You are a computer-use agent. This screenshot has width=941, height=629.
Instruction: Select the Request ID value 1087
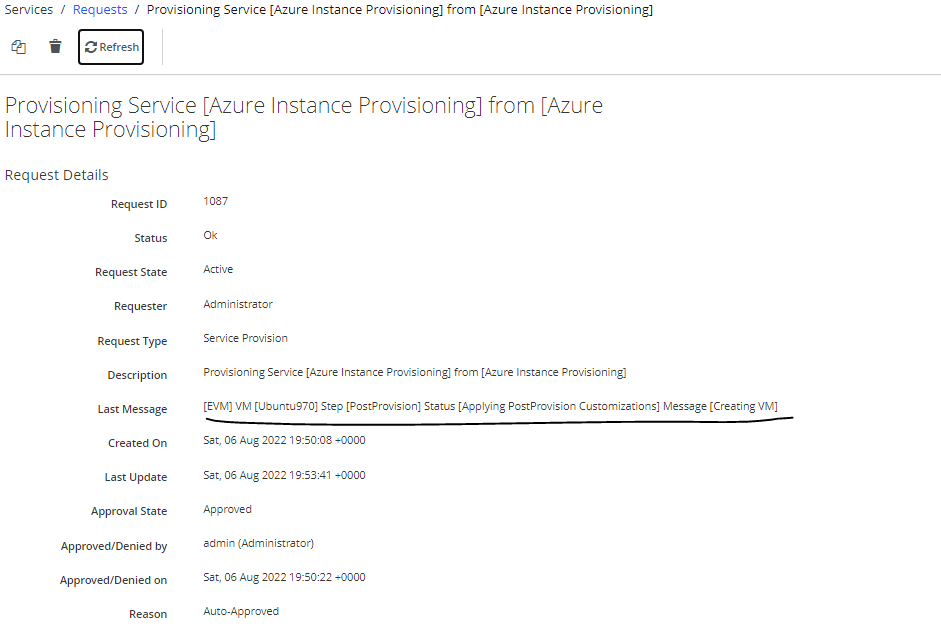215,201
